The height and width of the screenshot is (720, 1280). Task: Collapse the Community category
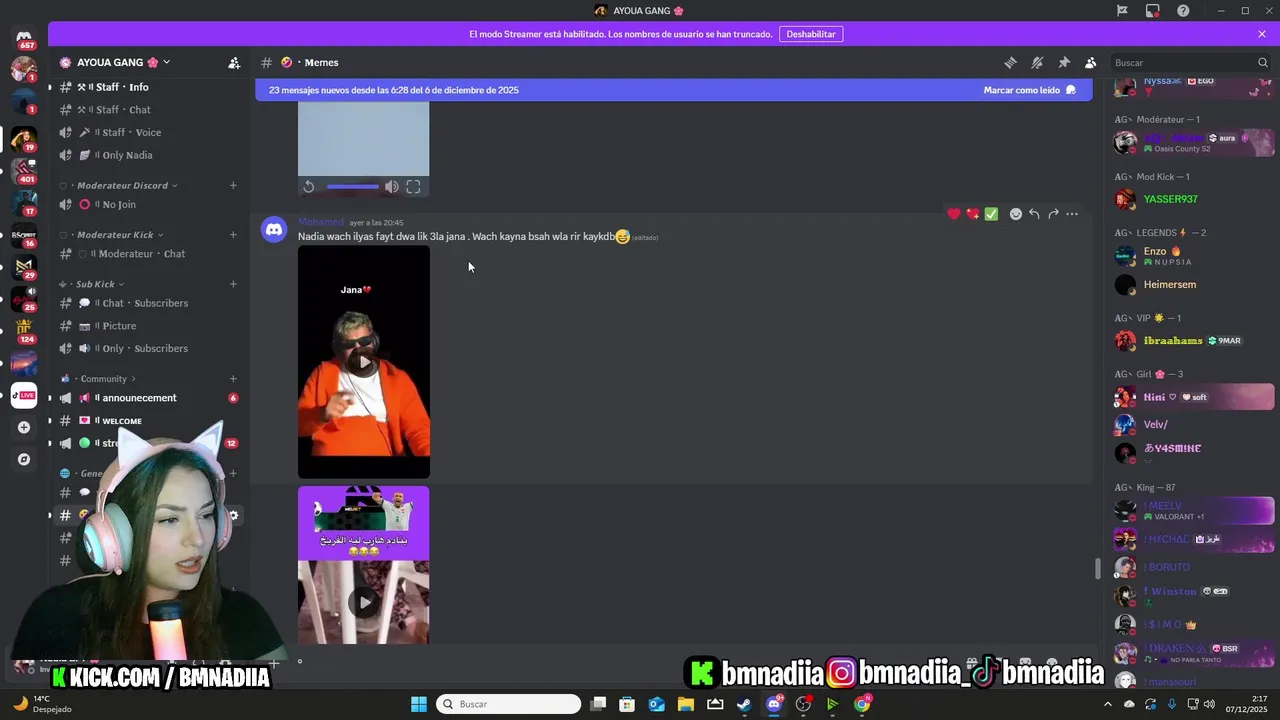pos(98,379)
